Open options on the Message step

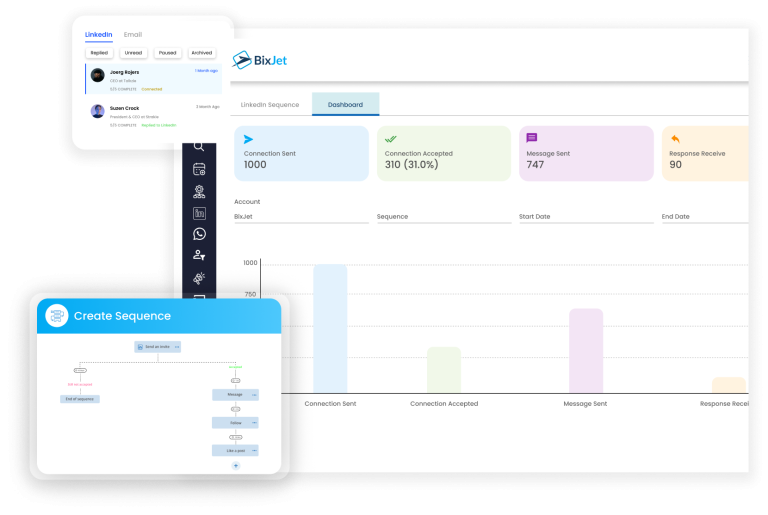(254, 395)
